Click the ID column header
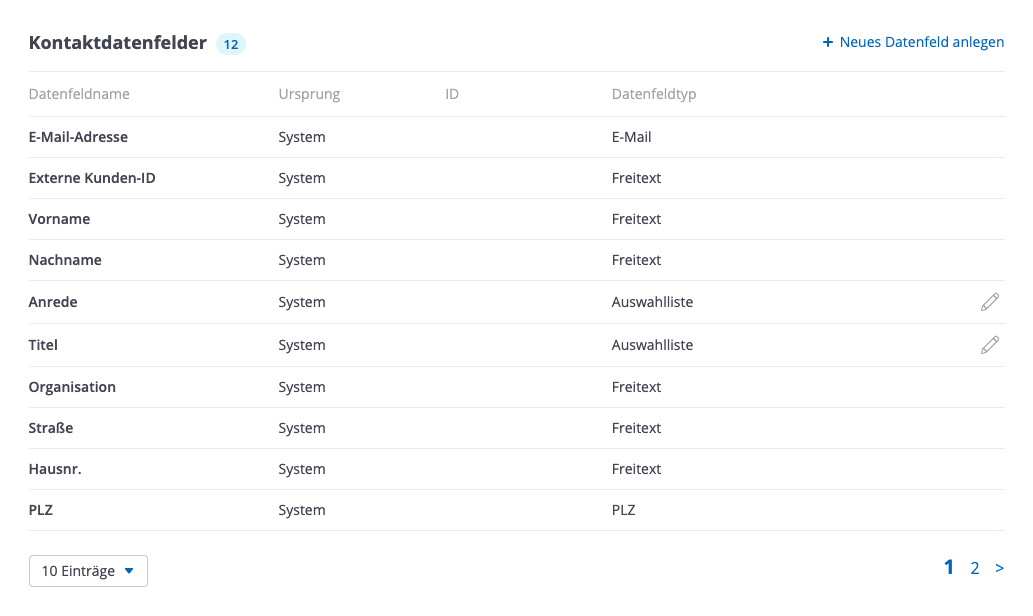 (x=452, y=95)
